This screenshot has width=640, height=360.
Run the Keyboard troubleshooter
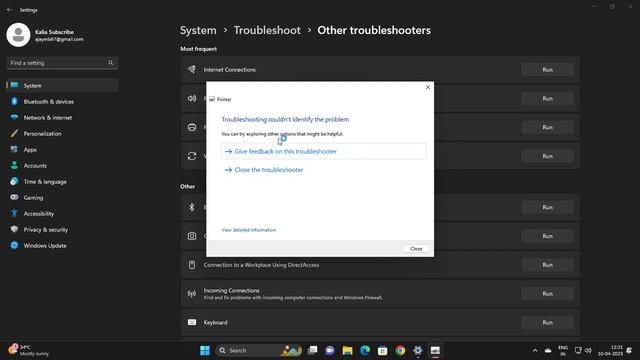[547, 322]
